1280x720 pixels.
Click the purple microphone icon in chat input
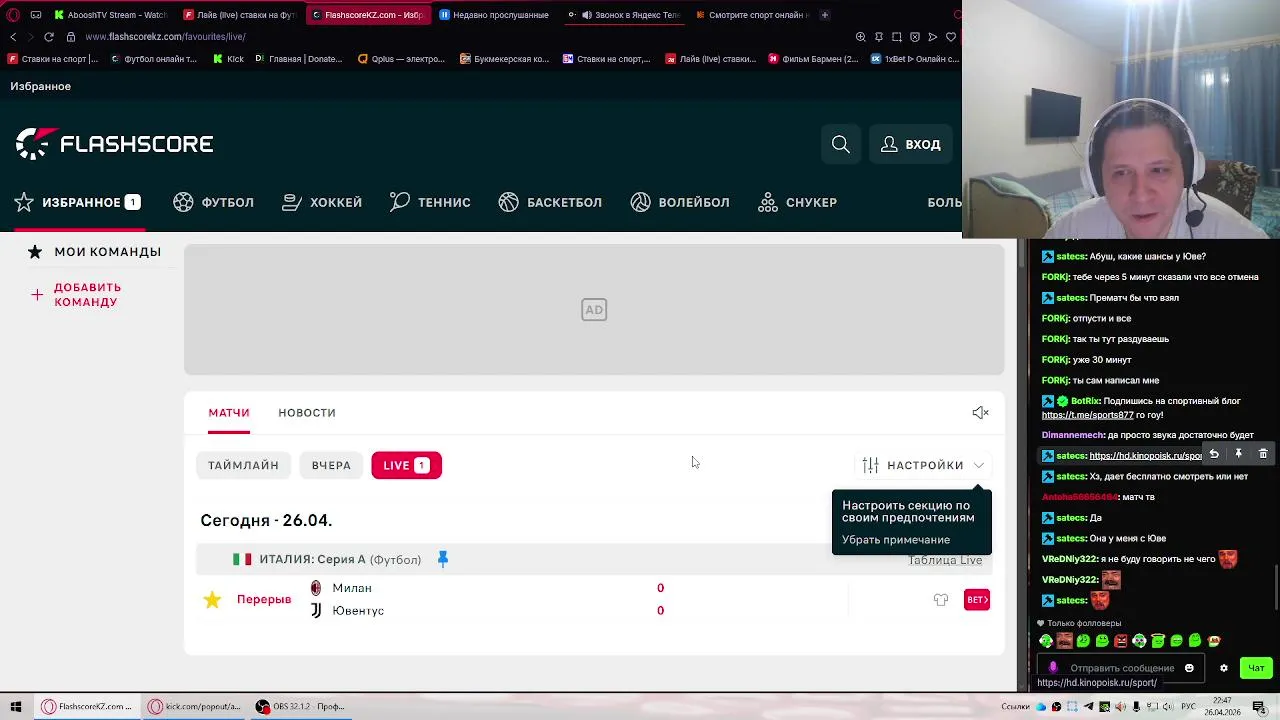pos(1052,668)
